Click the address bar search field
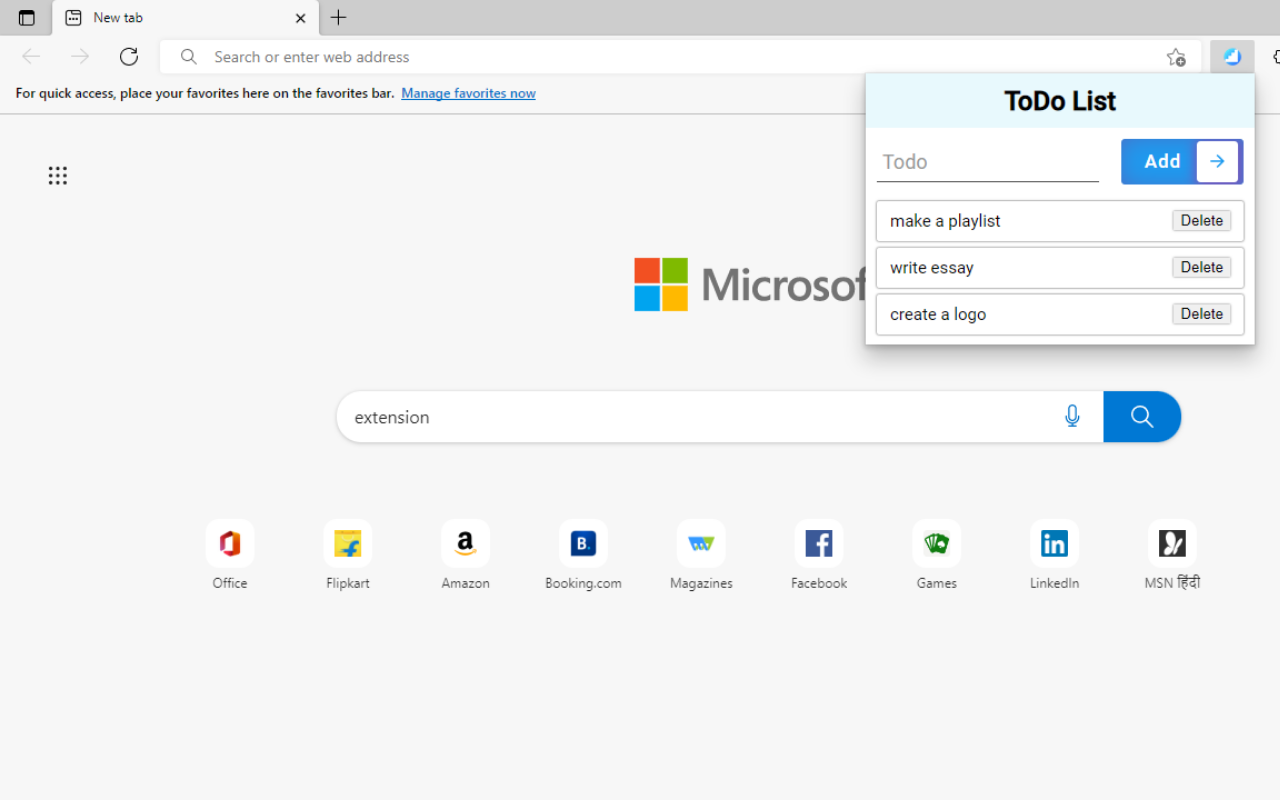 (680, 57)
